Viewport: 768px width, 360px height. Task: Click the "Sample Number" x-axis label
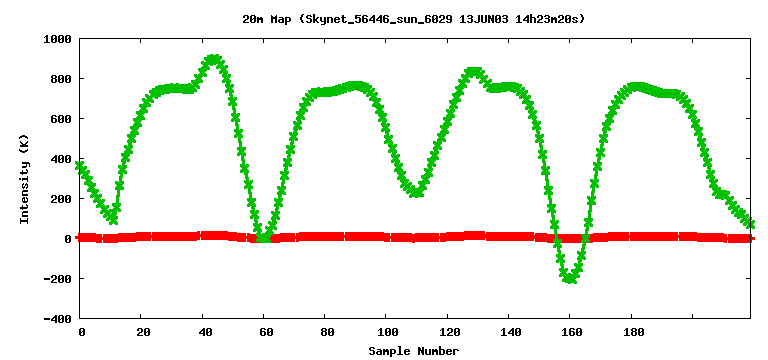[414, 351]
